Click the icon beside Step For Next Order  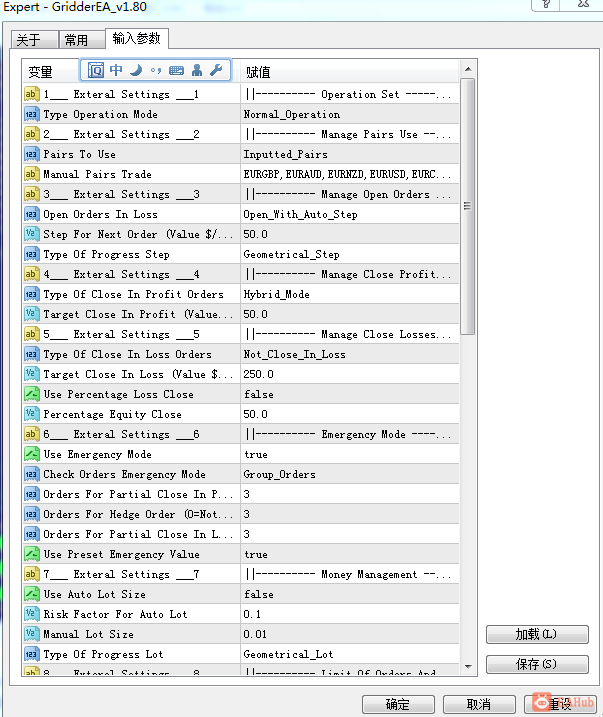click(32, 234)
